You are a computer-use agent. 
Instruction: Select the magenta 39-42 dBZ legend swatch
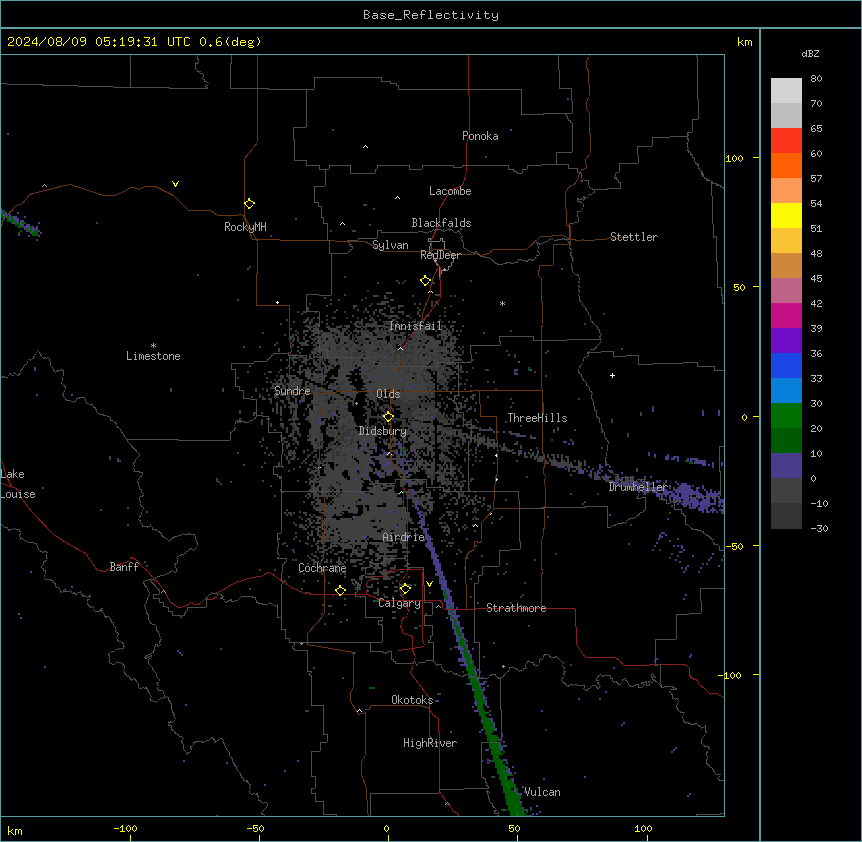point(786,315)
